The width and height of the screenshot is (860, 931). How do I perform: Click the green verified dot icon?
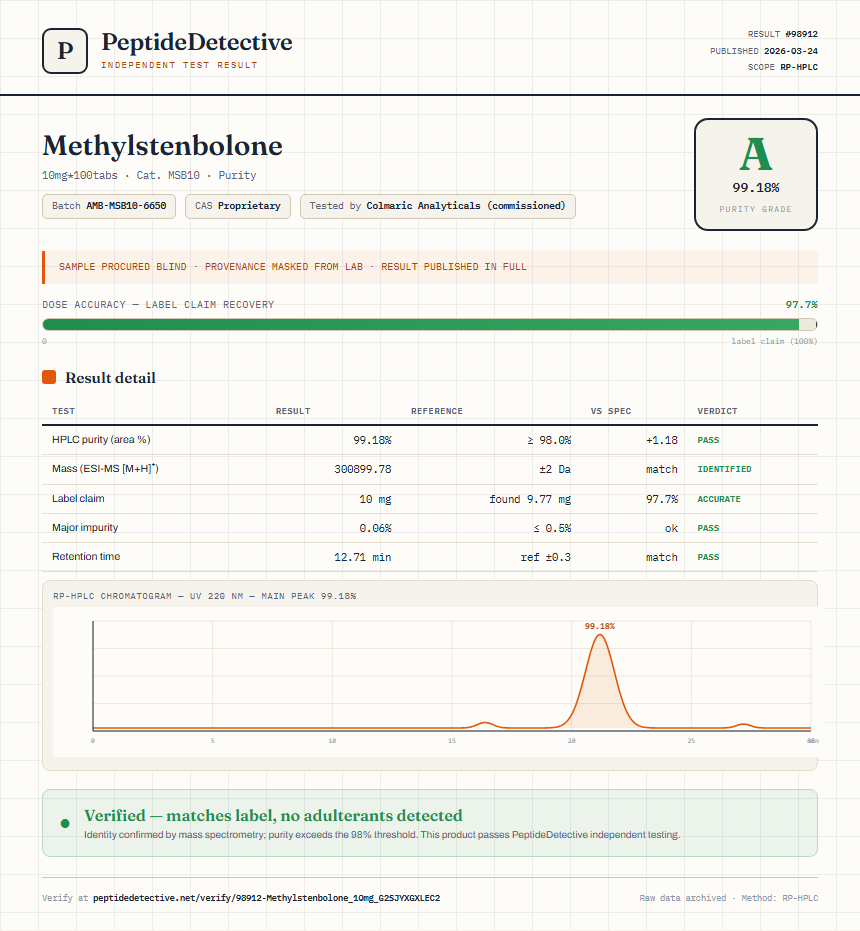(x=65, y=823)
